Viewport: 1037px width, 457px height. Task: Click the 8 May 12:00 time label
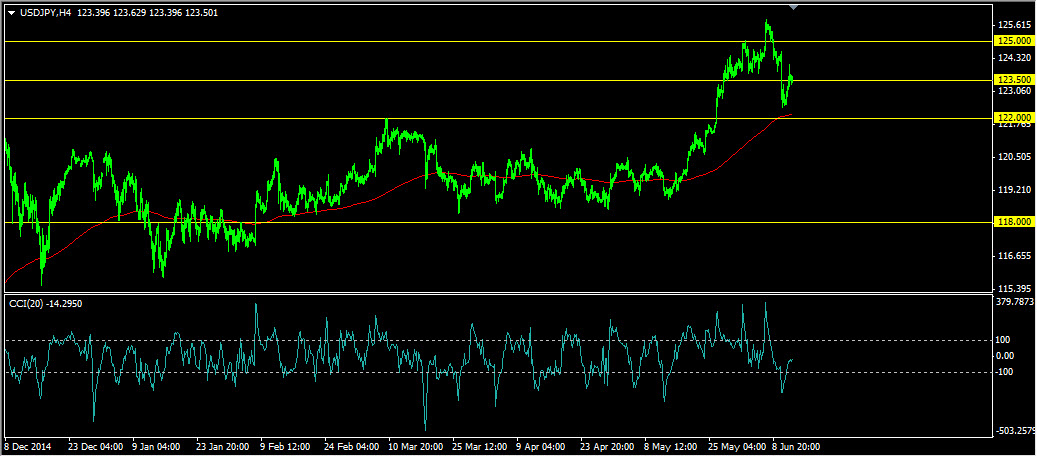point(671,446)
